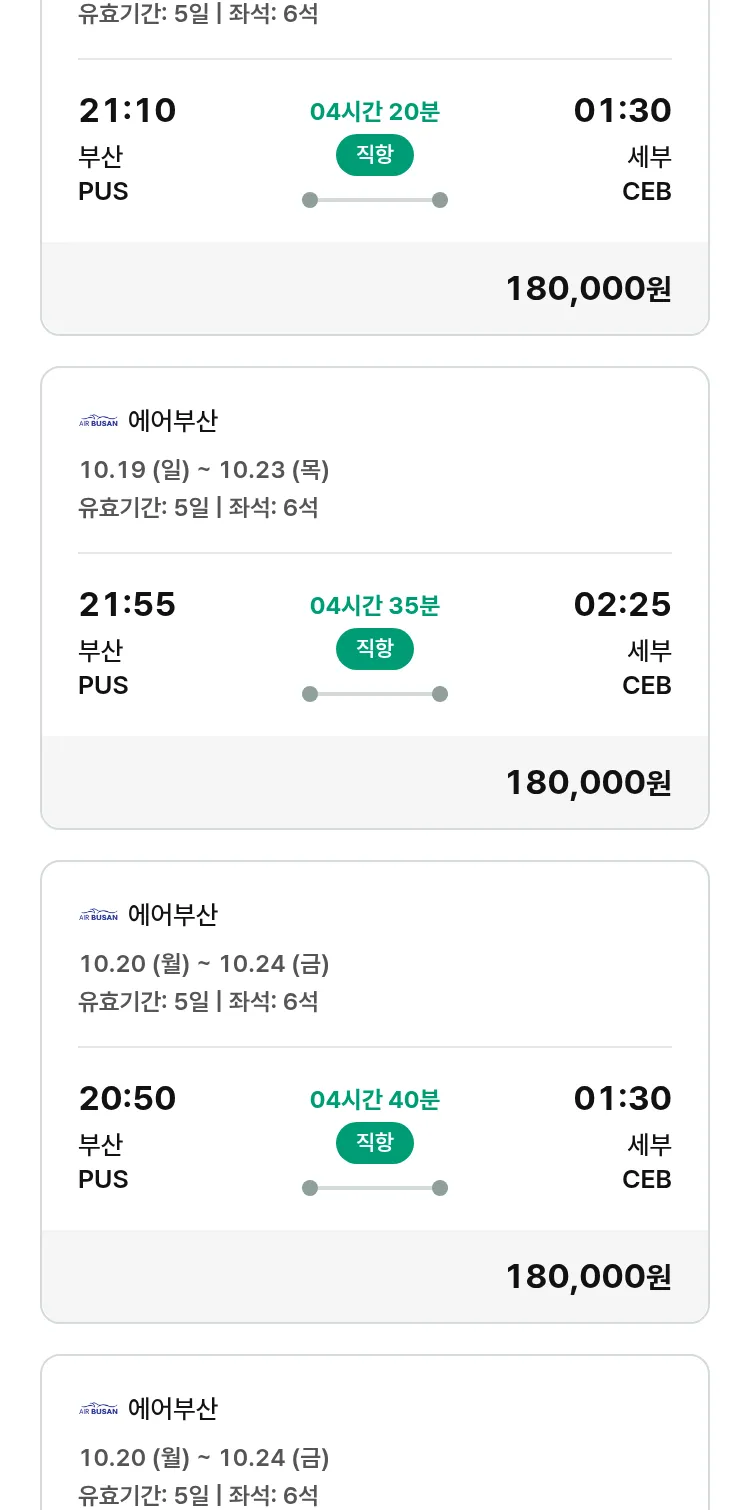This screenshot has height=1510, width=750.
Task: Click the 직항 badge on the 21:55 flight
Action: (374, 649)
